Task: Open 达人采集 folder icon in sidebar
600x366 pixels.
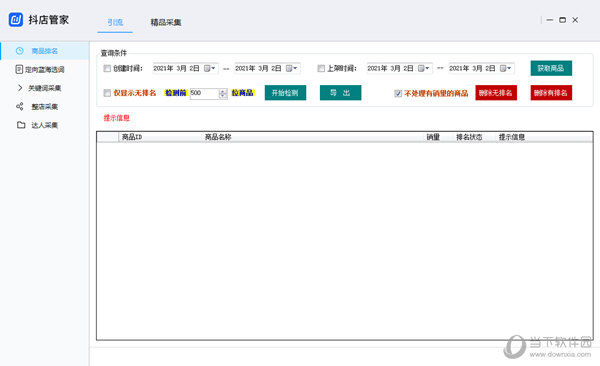Action: coord(21,125)
